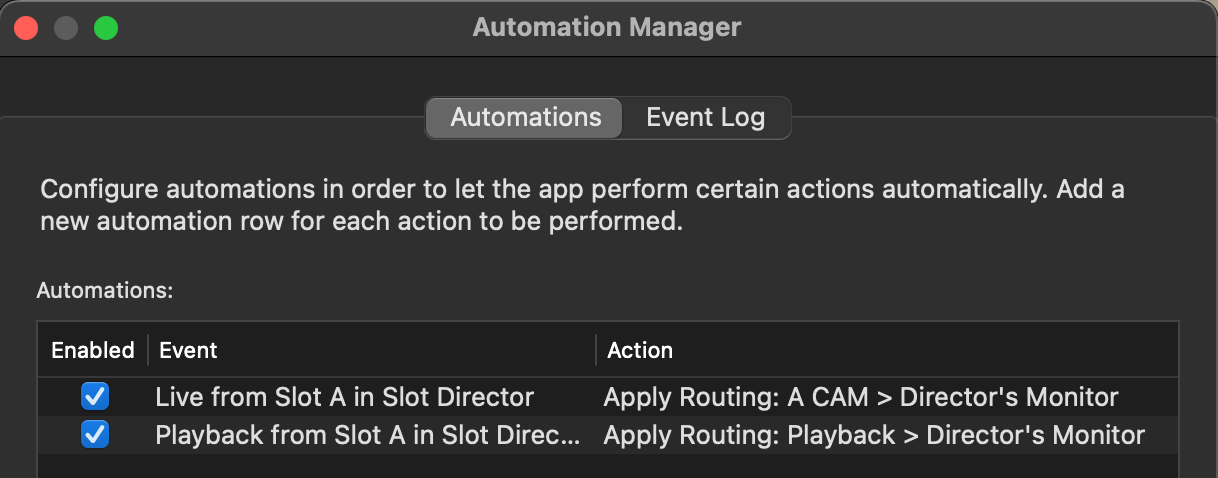Click the divider between Enabled and Event columns
This screenshot has height=478, width=1218.
click(148, 350)
